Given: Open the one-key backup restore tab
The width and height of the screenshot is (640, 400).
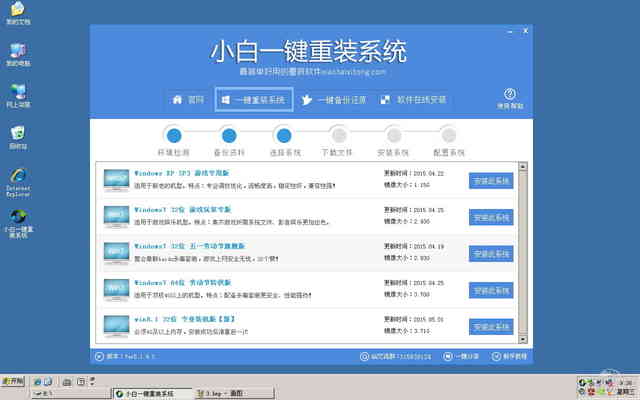Looking at the screenshot, I should click(x=334, y=100).
